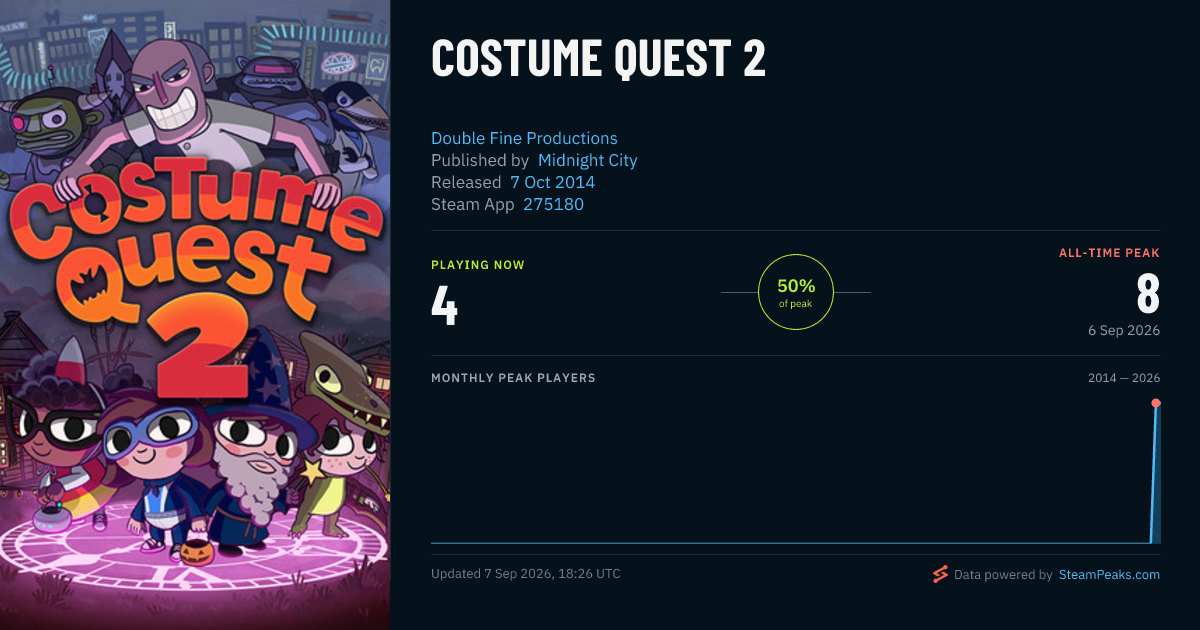Open the SteamPeaks.com link
This screenshot has height=630, width=1200.
coord(1109,575)
